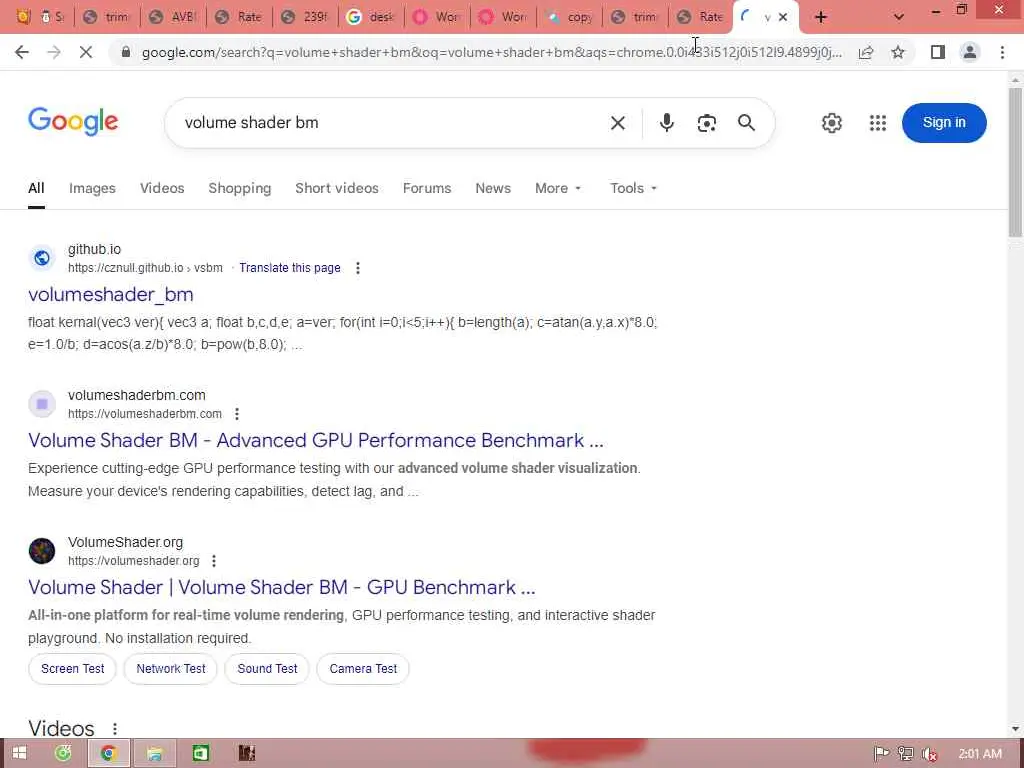Open the Chrome profile menu
The width and height of the screenshot is (1024, 768).
tap(970, 52)
